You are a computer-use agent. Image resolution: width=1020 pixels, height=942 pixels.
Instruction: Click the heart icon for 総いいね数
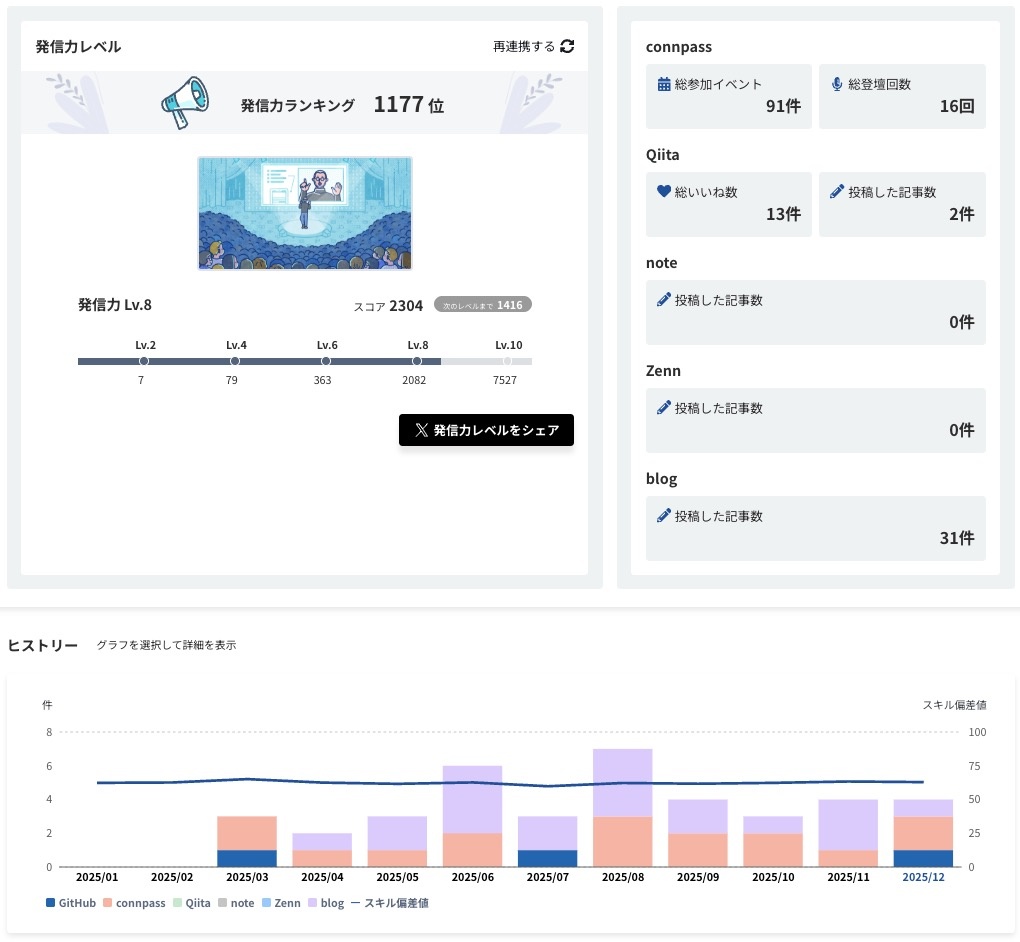(x=664, y=192)
